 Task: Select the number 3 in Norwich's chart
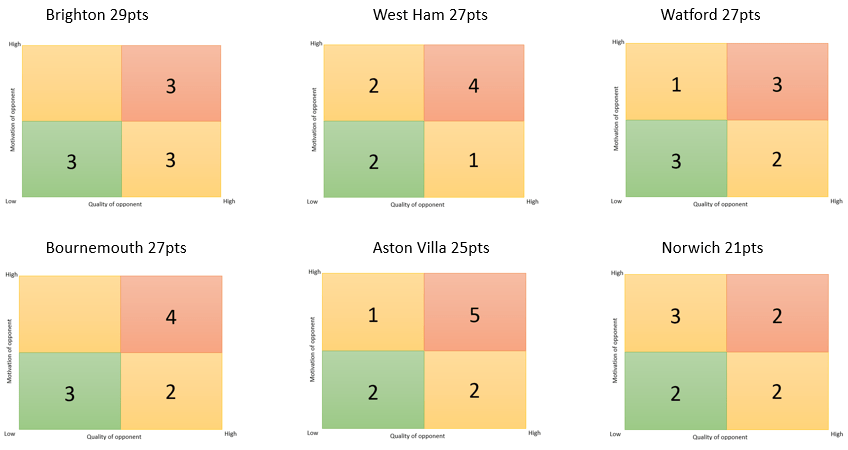point(676,317)
